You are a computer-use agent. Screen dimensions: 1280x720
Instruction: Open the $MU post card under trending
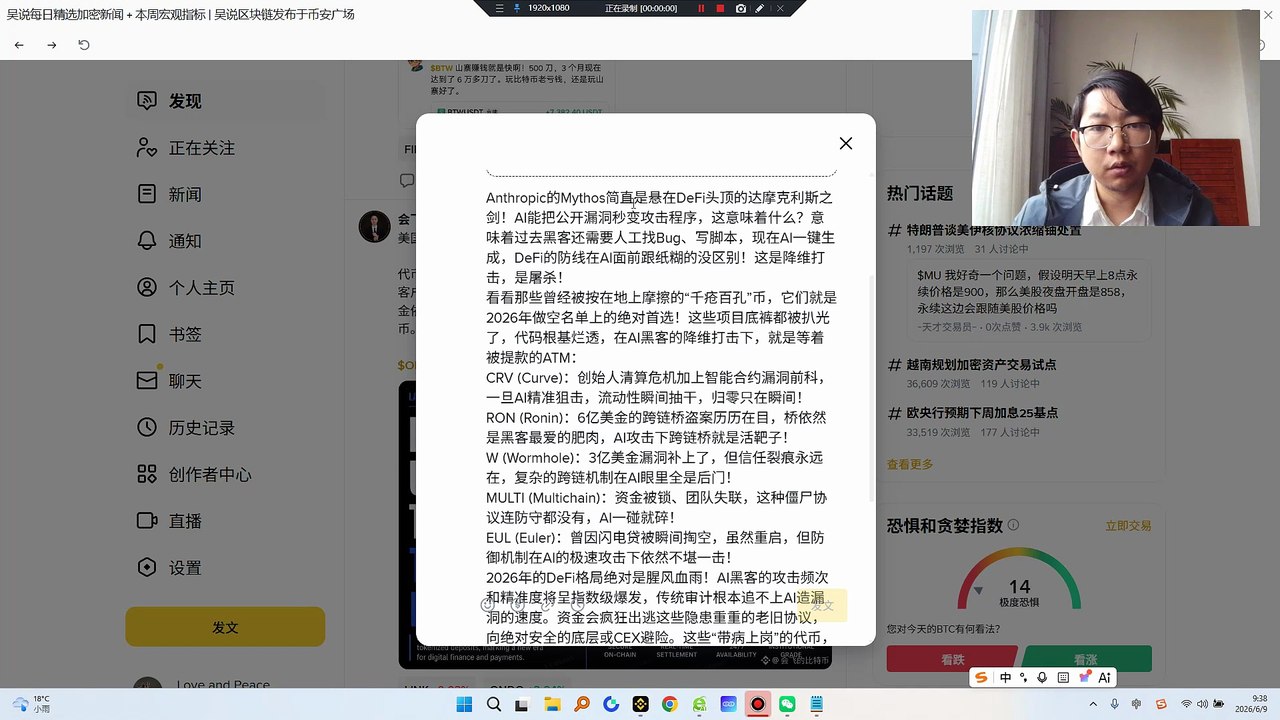[1028, 300]
